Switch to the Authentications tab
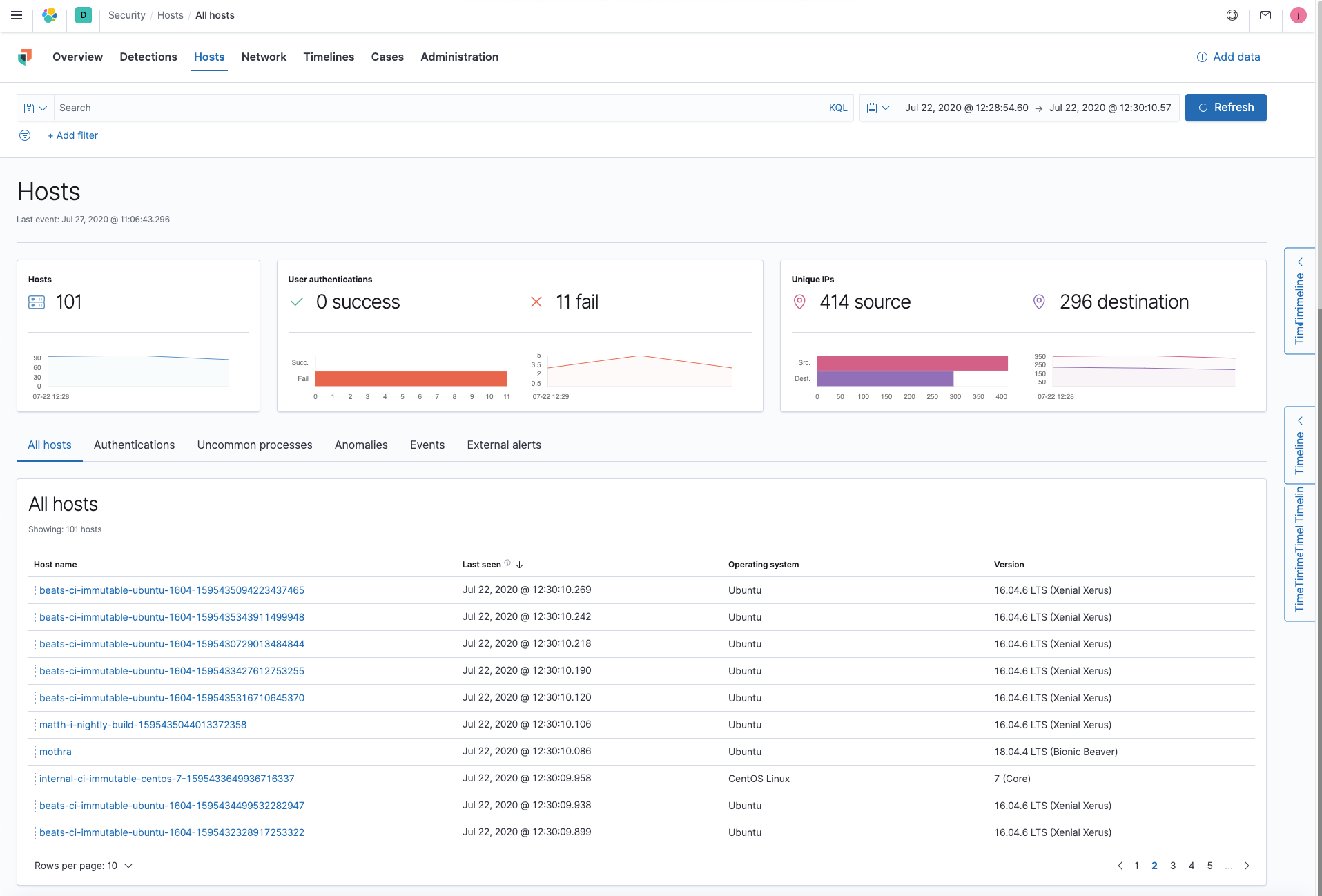Screen dimensions: 1322x896 pos(134,445)
